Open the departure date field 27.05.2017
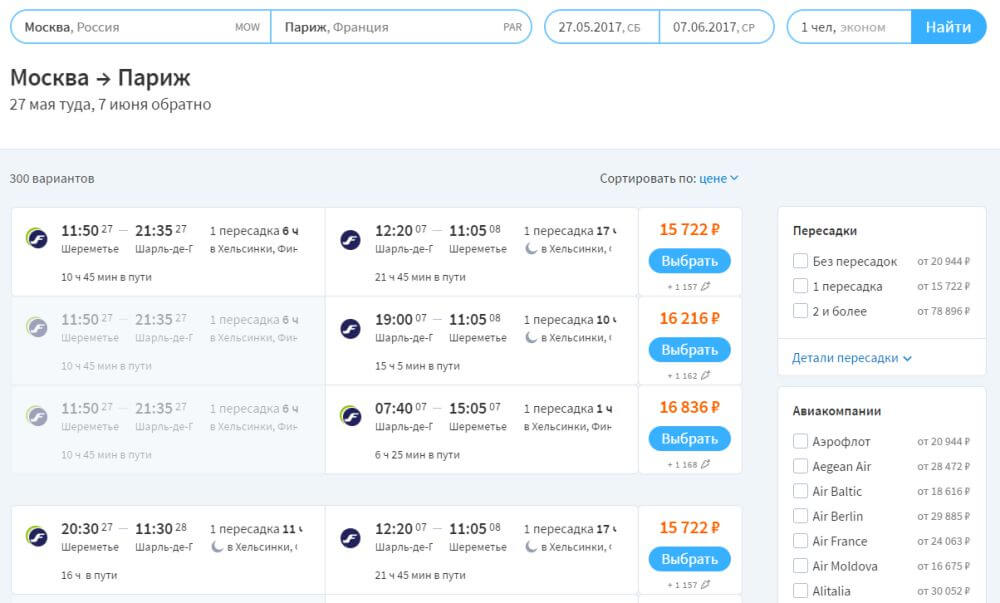The image size is (1000, 603). tap(601, 27)
